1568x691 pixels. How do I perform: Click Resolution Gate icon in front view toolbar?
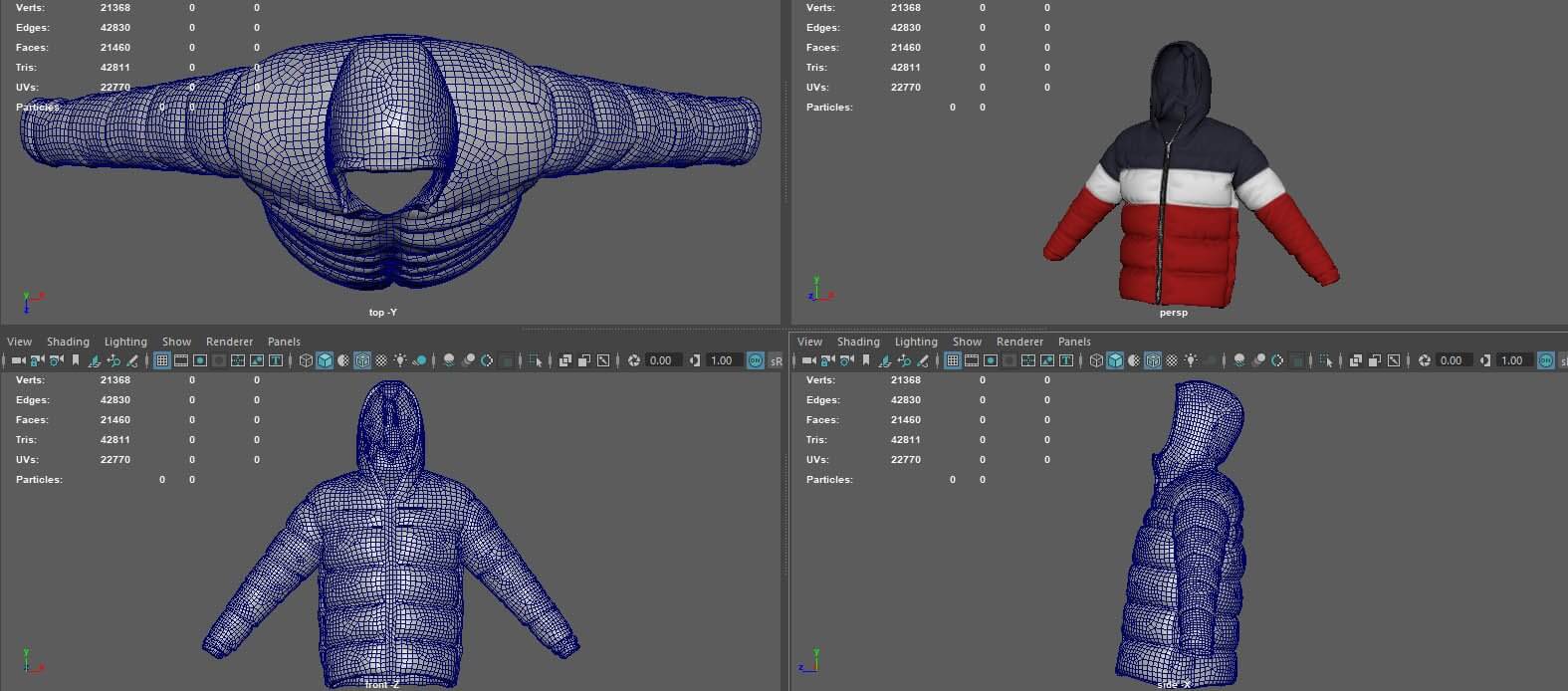click(200, 360)
